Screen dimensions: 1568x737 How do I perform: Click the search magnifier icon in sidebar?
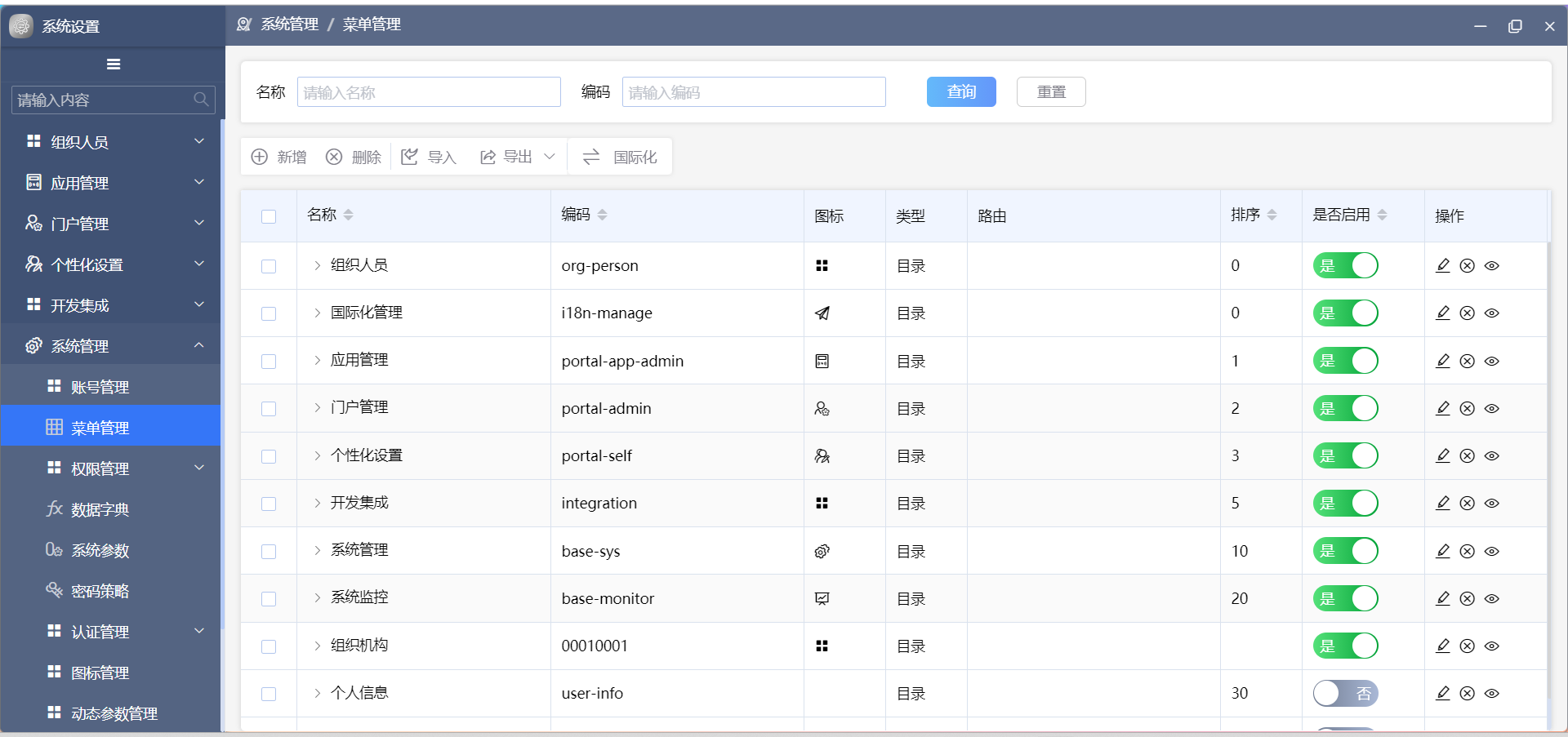point(201,100)
